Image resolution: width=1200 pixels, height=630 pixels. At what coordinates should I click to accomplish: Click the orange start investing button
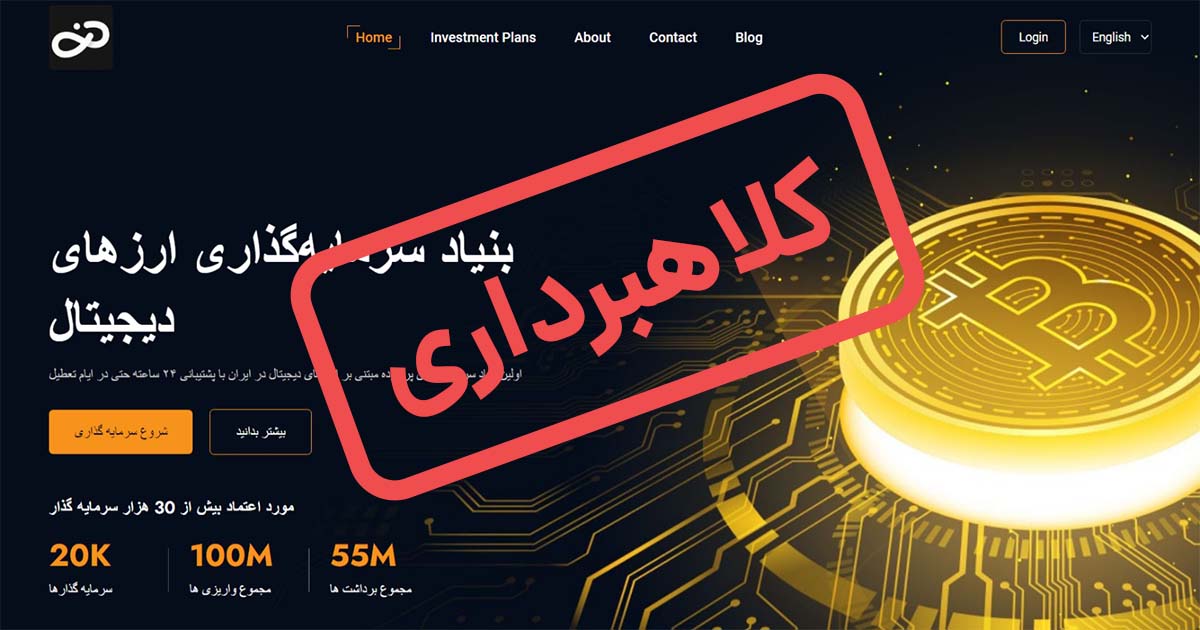pos(120,432)
